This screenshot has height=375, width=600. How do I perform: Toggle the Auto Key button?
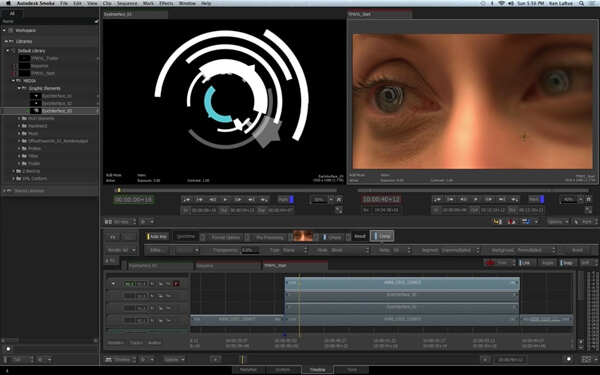pyautogui.click(x=158, y=236)
